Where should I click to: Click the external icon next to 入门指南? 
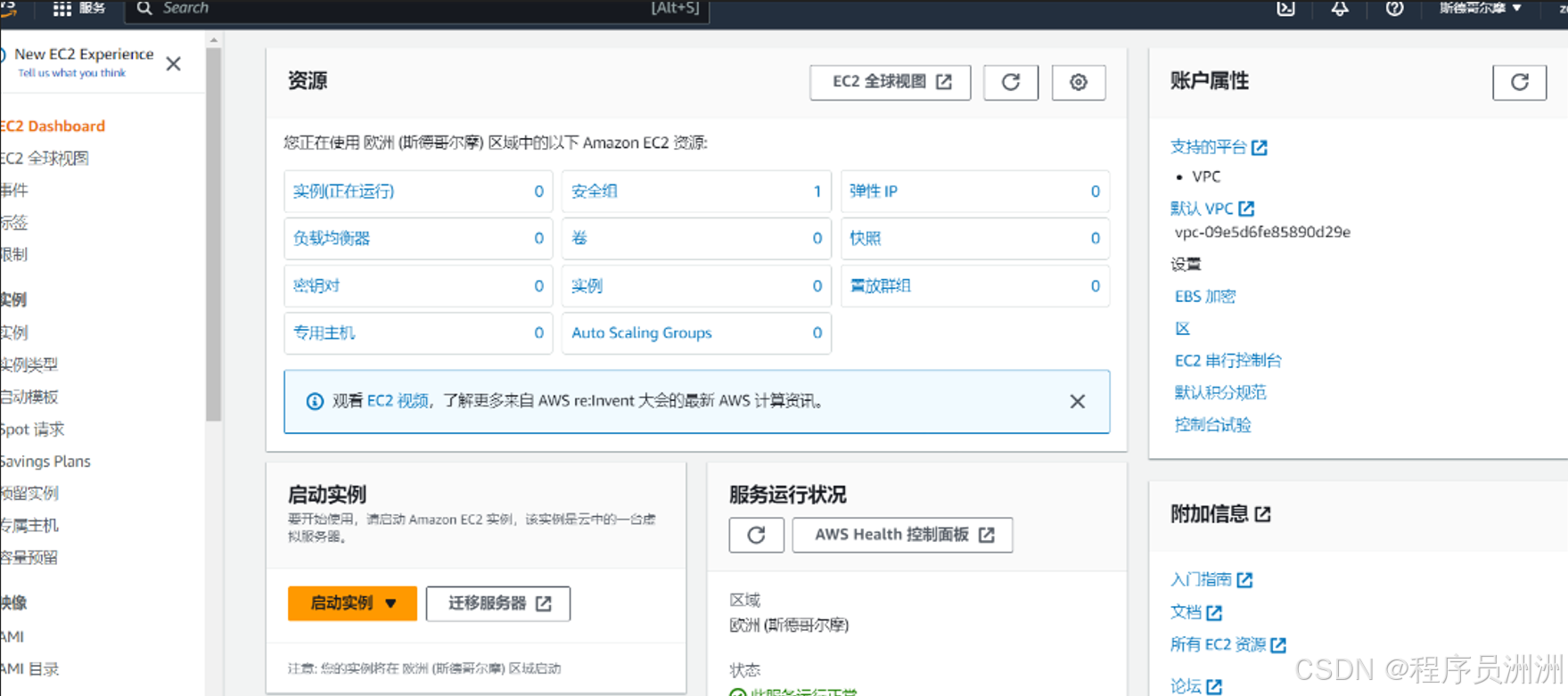tap(1244, 580)
